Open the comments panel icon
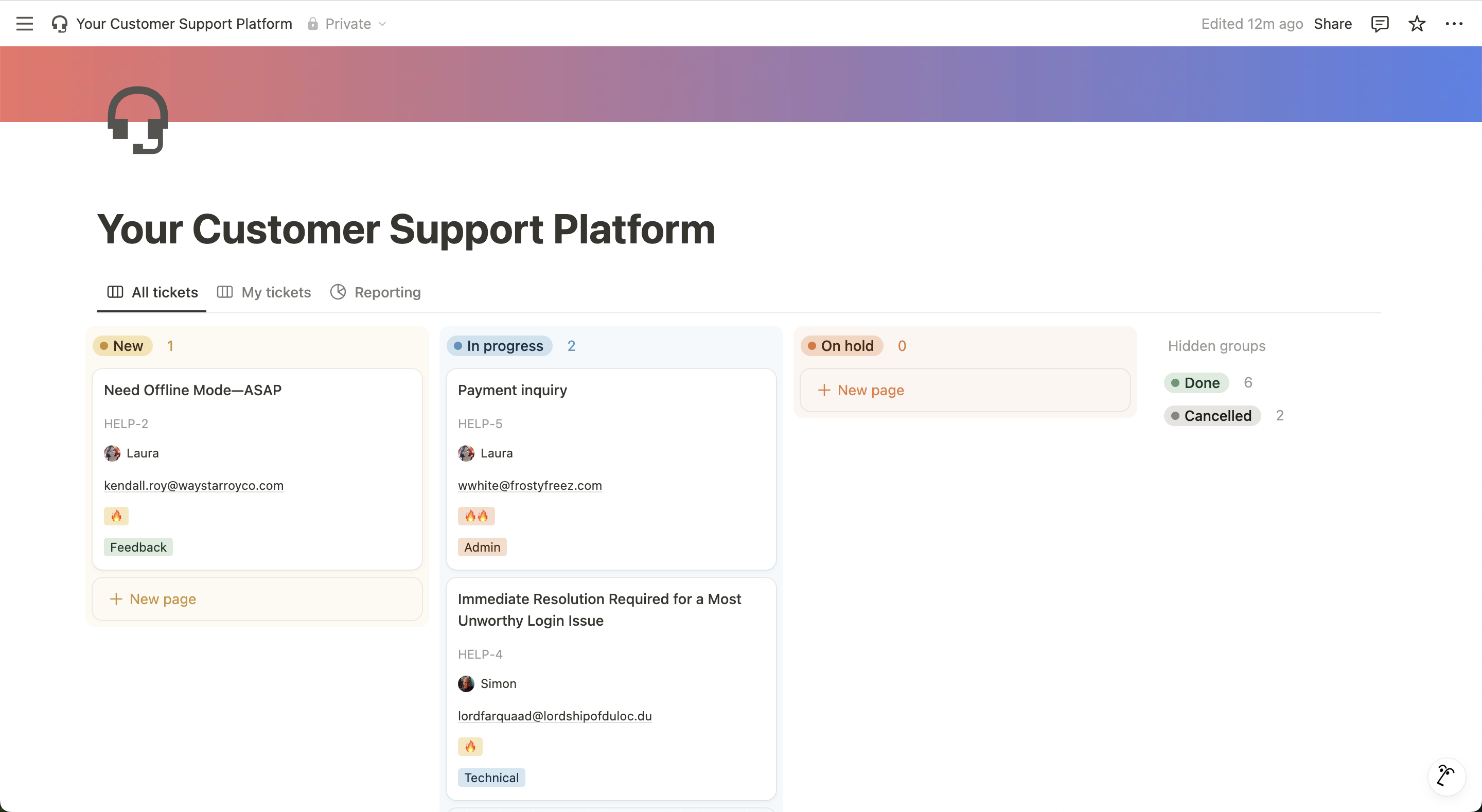This screenshot has width=1482, height=812. pyautogui.click(x=1380, y=24)
